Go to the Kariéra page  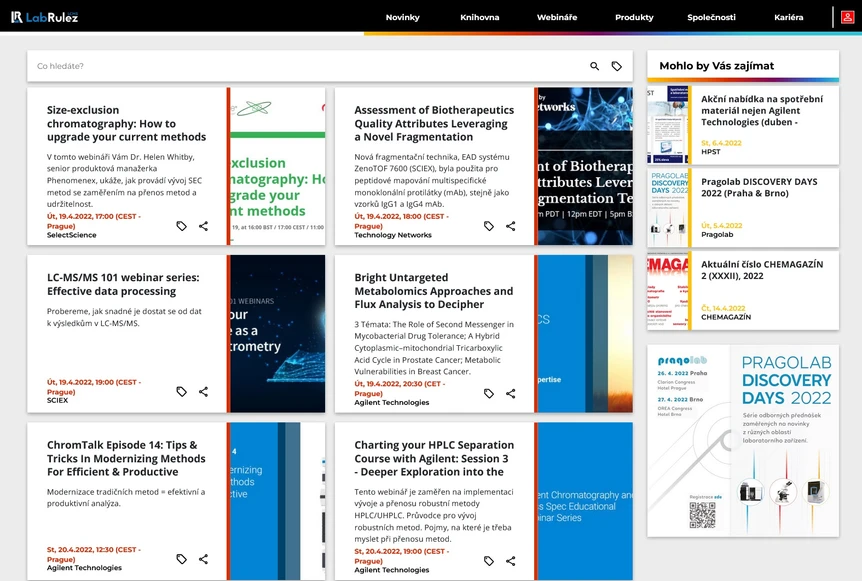click(x=788, y=17)
